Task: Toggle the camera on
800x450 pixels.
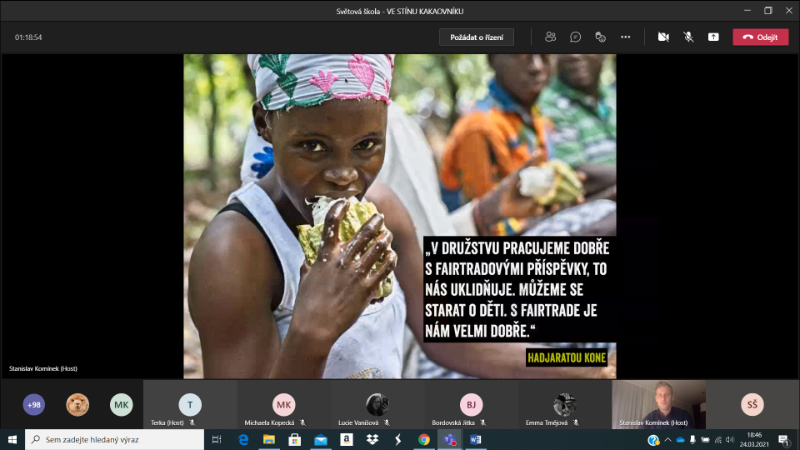Action: pos(662,37)
